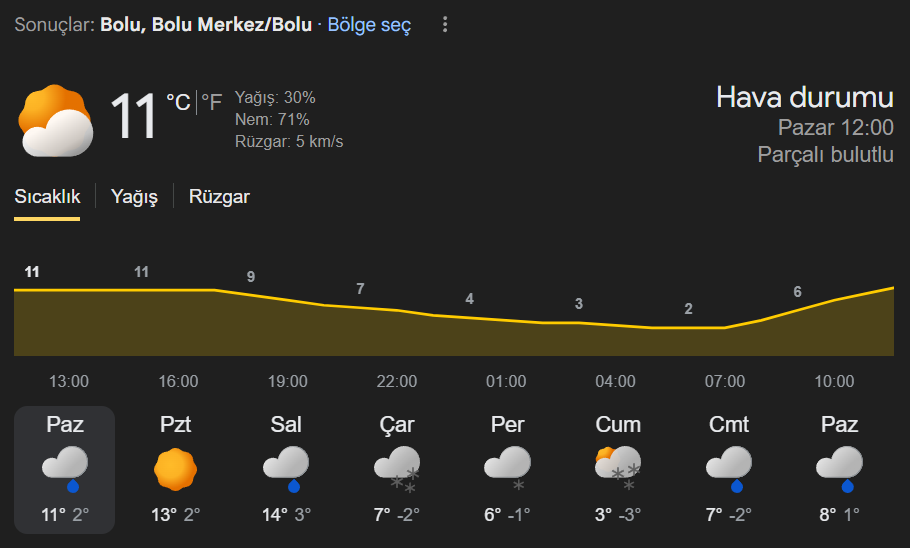910x548 pixels.
Task: Select the Sıcaklık tab
Action: coord(47,197)
